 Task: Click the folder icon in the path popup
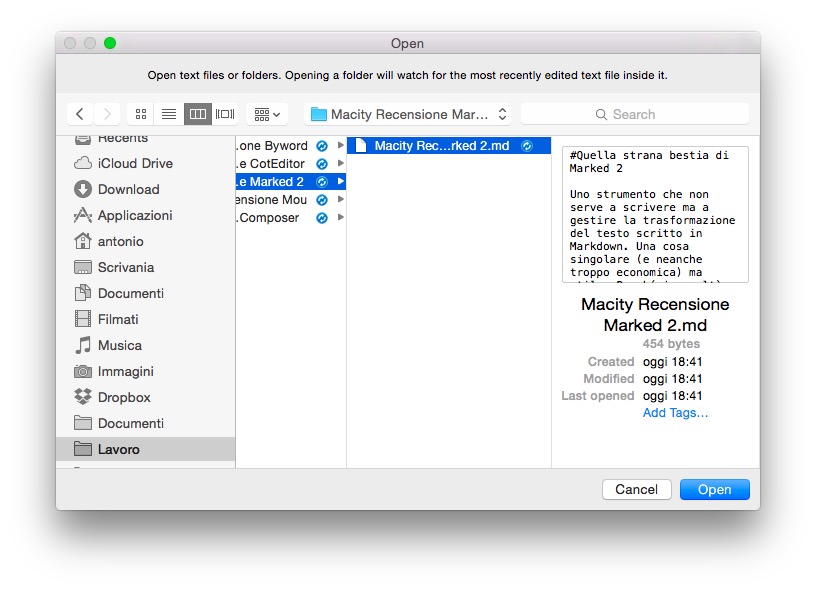pos(318,114)
